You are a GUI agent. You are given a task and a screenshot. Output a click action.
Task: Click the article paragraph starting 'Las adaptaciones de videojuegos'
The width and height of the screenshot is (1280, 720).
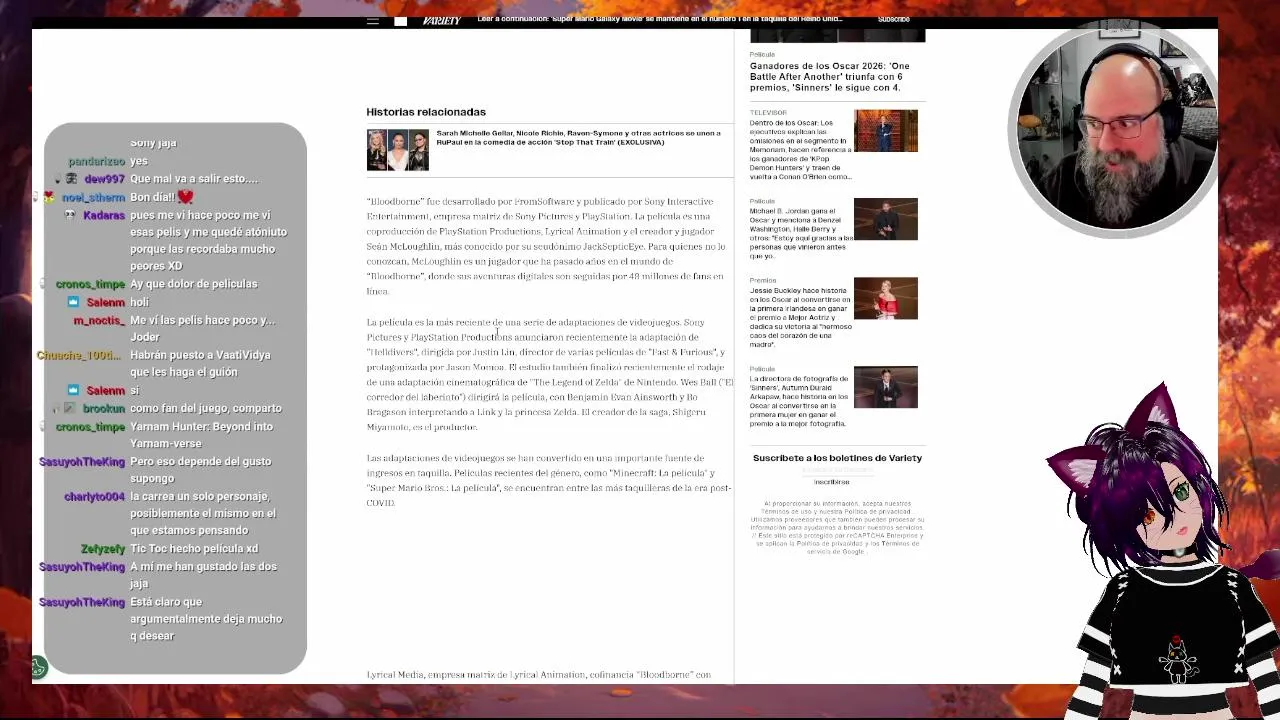[x=549, y=480]
